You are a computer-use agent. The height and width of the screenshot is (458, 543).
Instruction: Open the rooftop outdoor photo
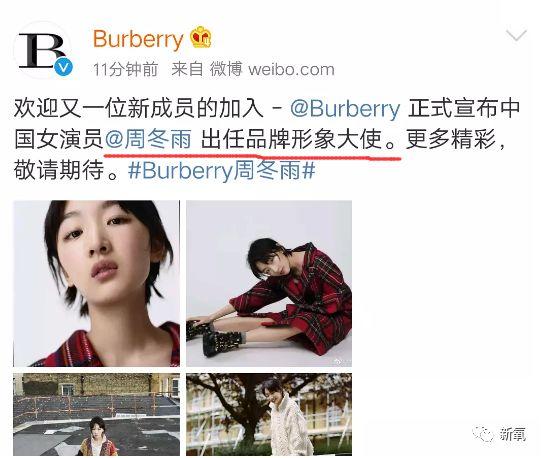96,414
